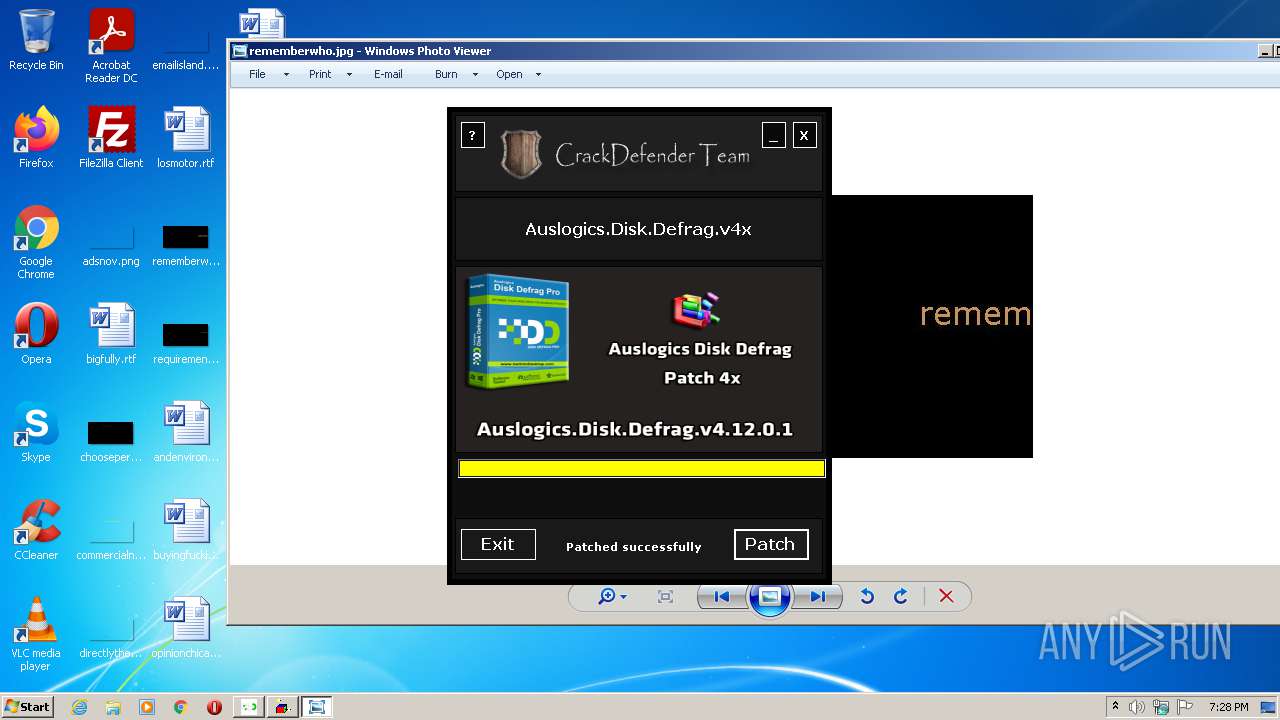Click 'Auslogics.Disk.Defrag.v4x' title text
1280x720 pixels.
point(638,229)
